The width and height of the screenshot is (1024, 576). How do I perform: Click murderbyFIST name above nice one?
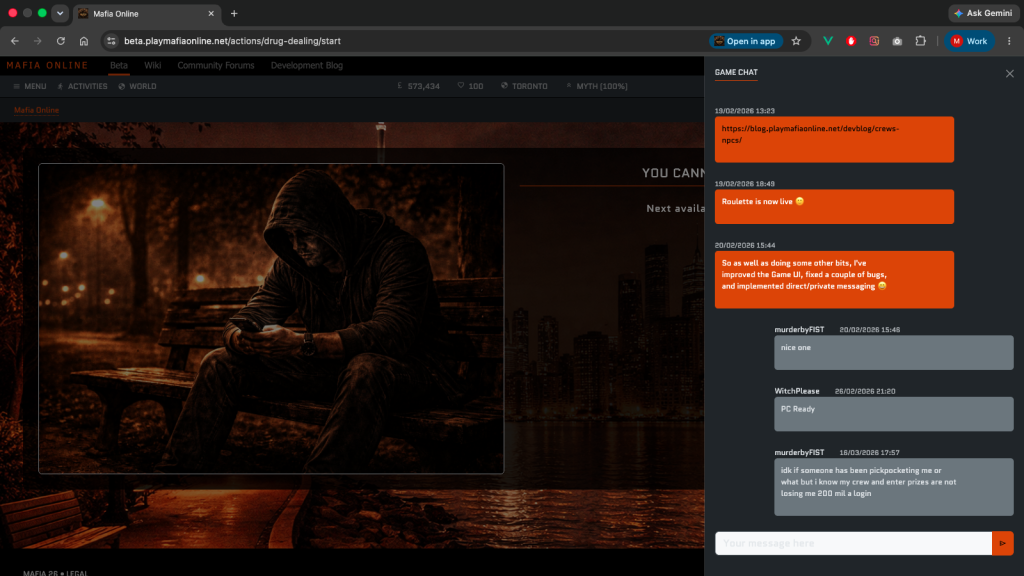(799, 330)
